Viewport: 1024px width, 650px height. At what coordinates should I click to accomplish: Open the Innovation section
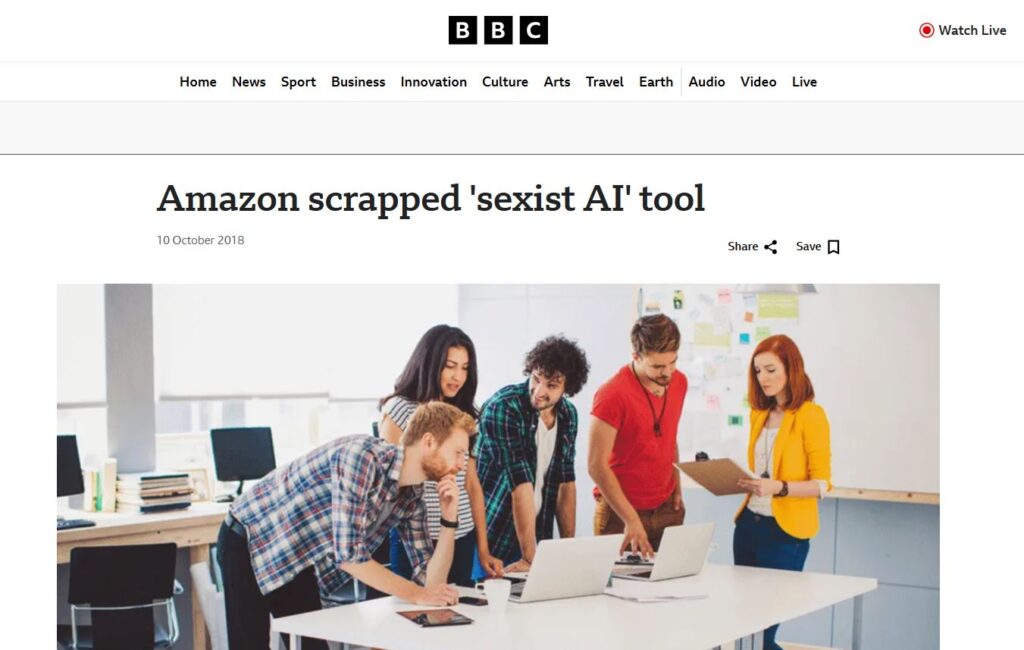(434, 82)
